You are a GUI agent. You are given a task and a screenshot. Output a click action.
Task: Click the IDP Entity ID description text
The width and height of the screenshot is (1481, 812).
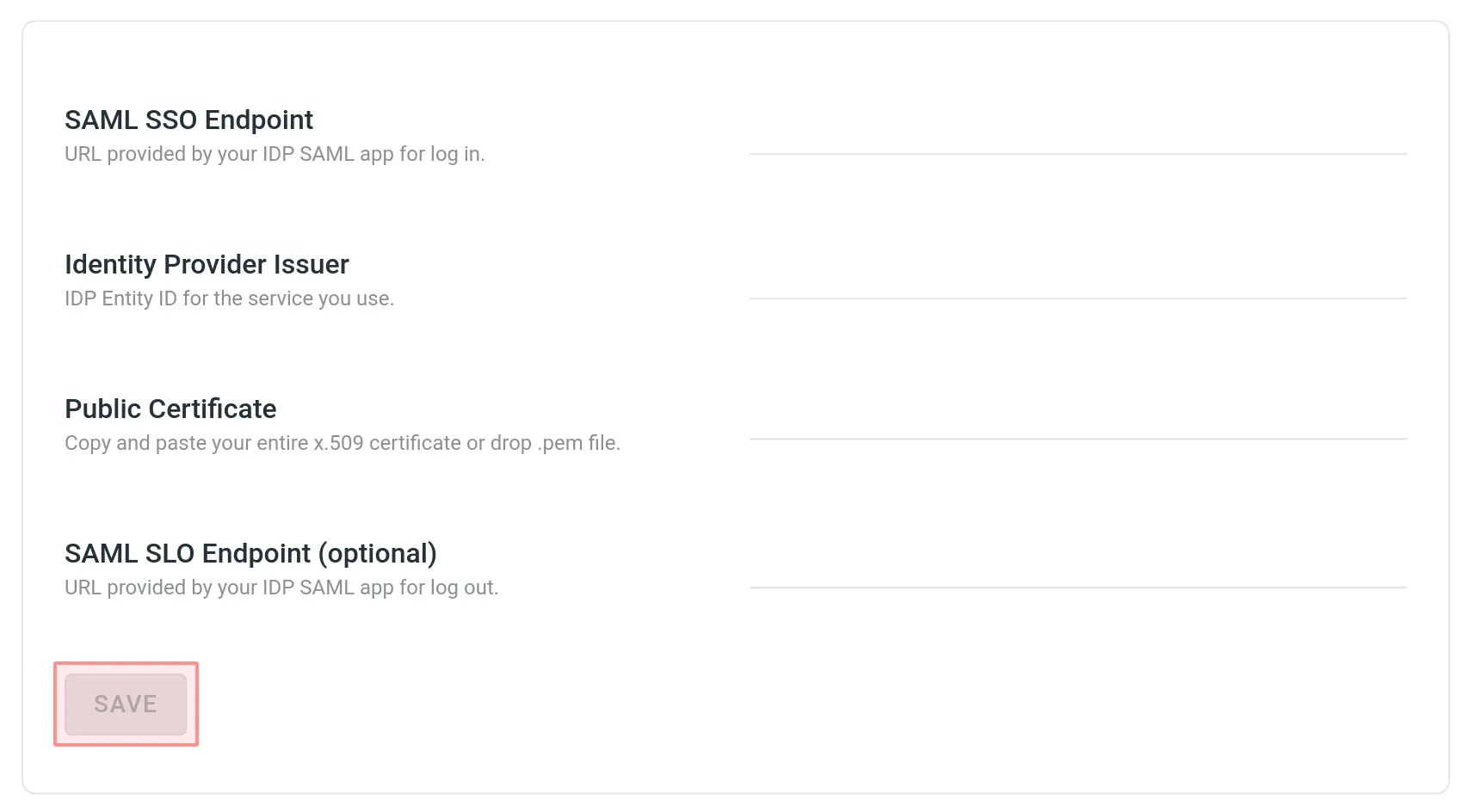229,298
